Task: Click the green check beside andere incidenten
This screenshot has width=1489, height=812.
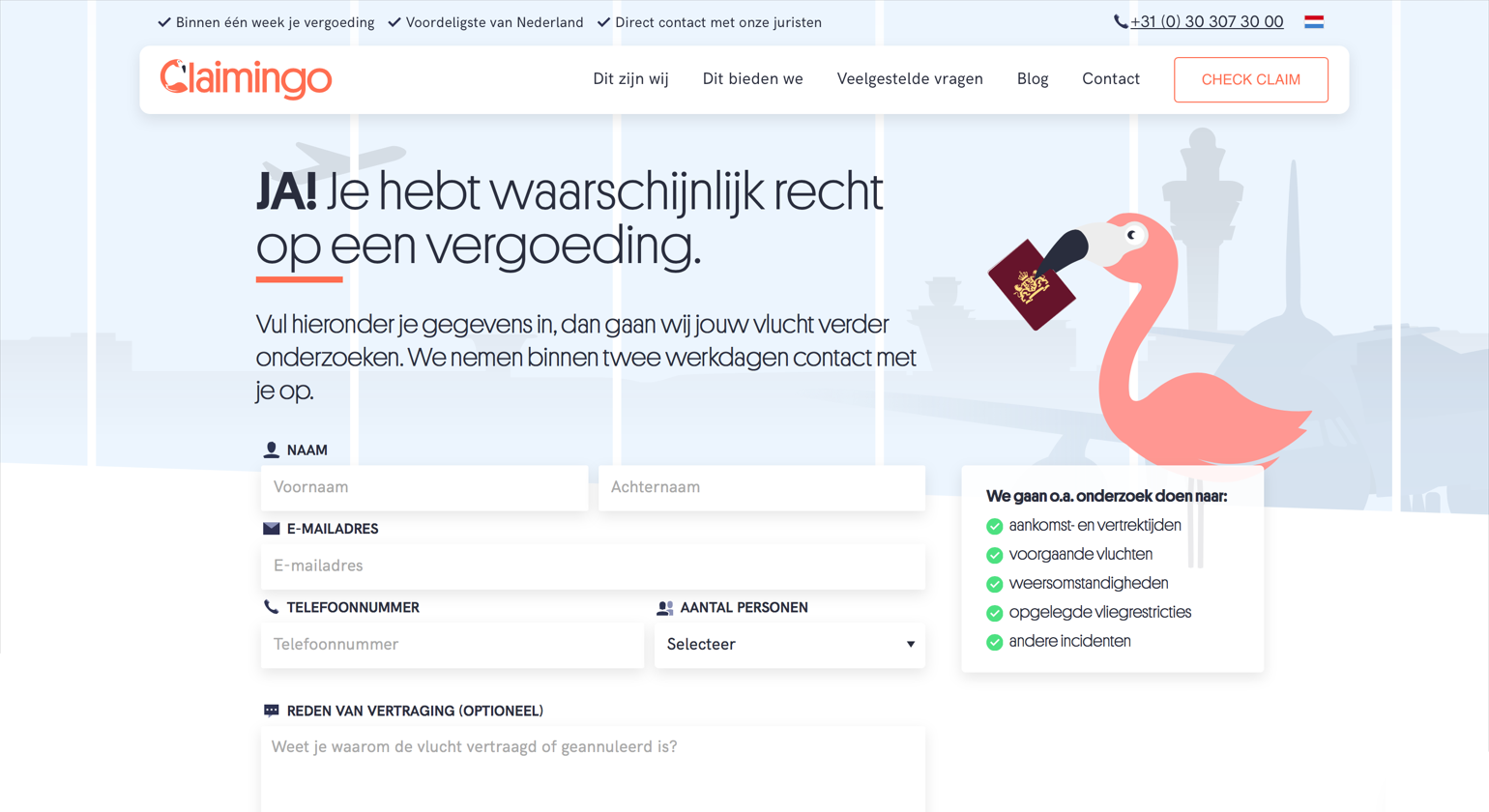Action: (x=994, y=642)
